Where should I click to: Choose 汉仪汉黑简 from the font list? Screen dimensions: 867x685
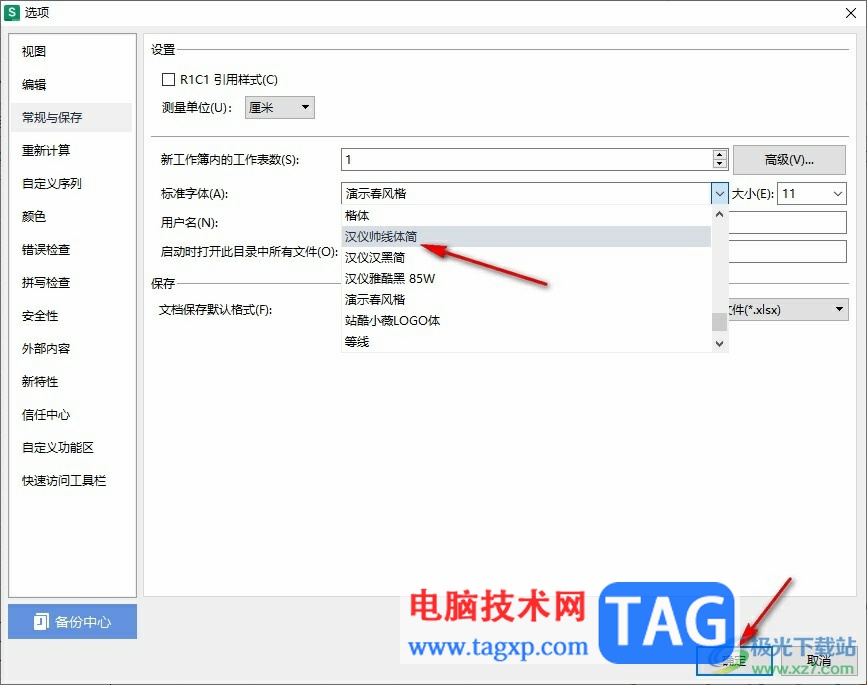(526, 258)
